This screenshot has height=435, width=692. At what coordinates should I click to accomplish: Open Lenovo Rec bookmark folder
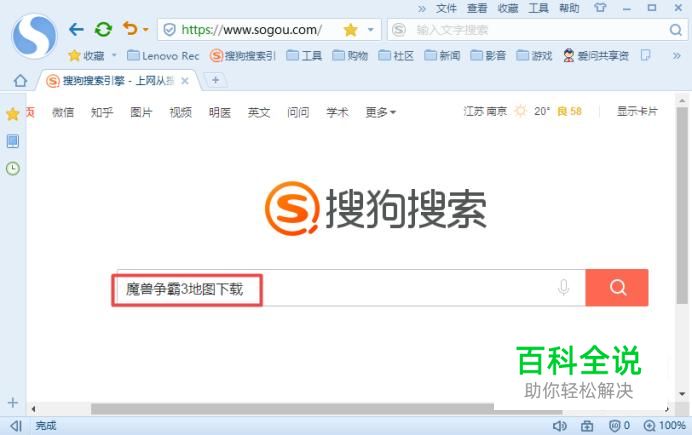(163, 56)
